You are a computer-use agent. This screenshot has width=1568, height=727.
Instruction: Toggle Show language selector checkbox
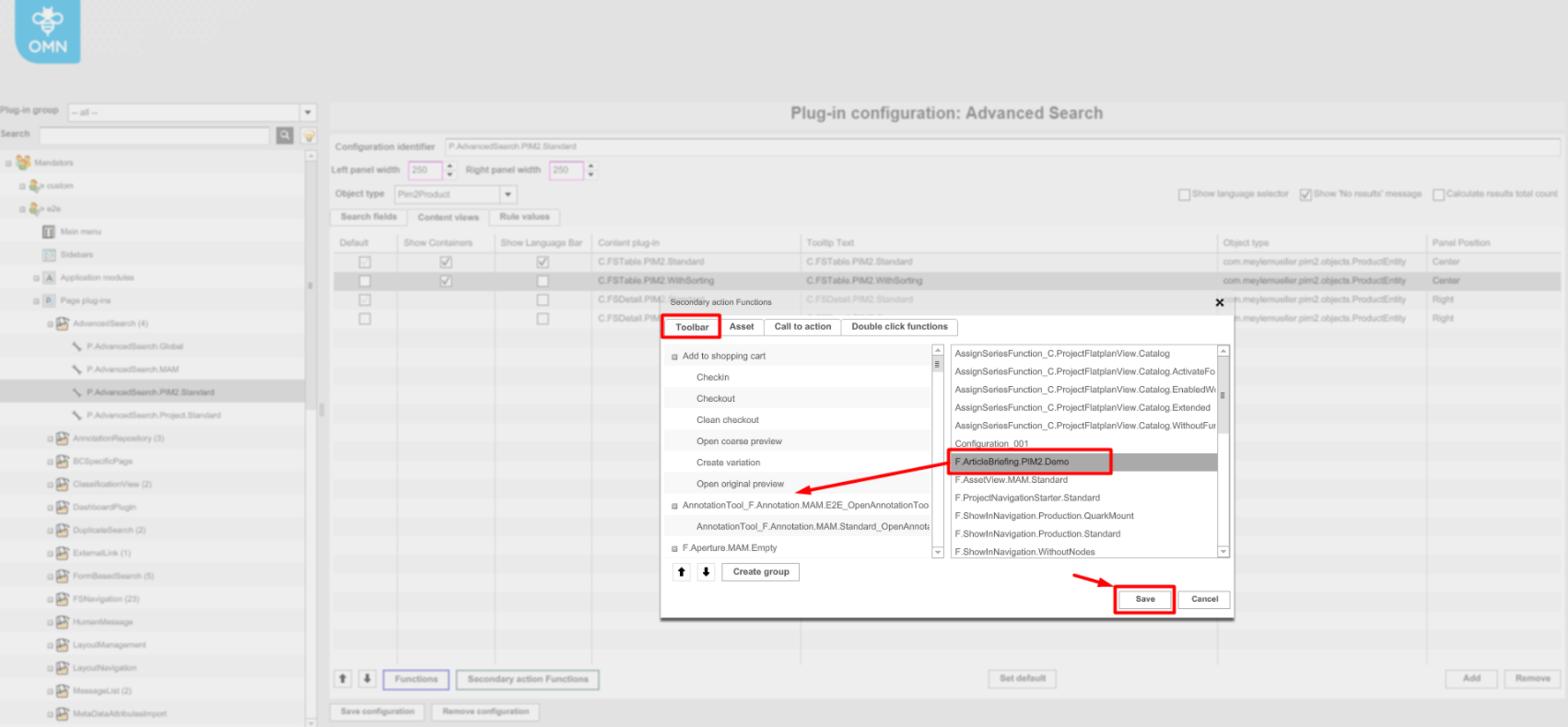click(1184, 194)
